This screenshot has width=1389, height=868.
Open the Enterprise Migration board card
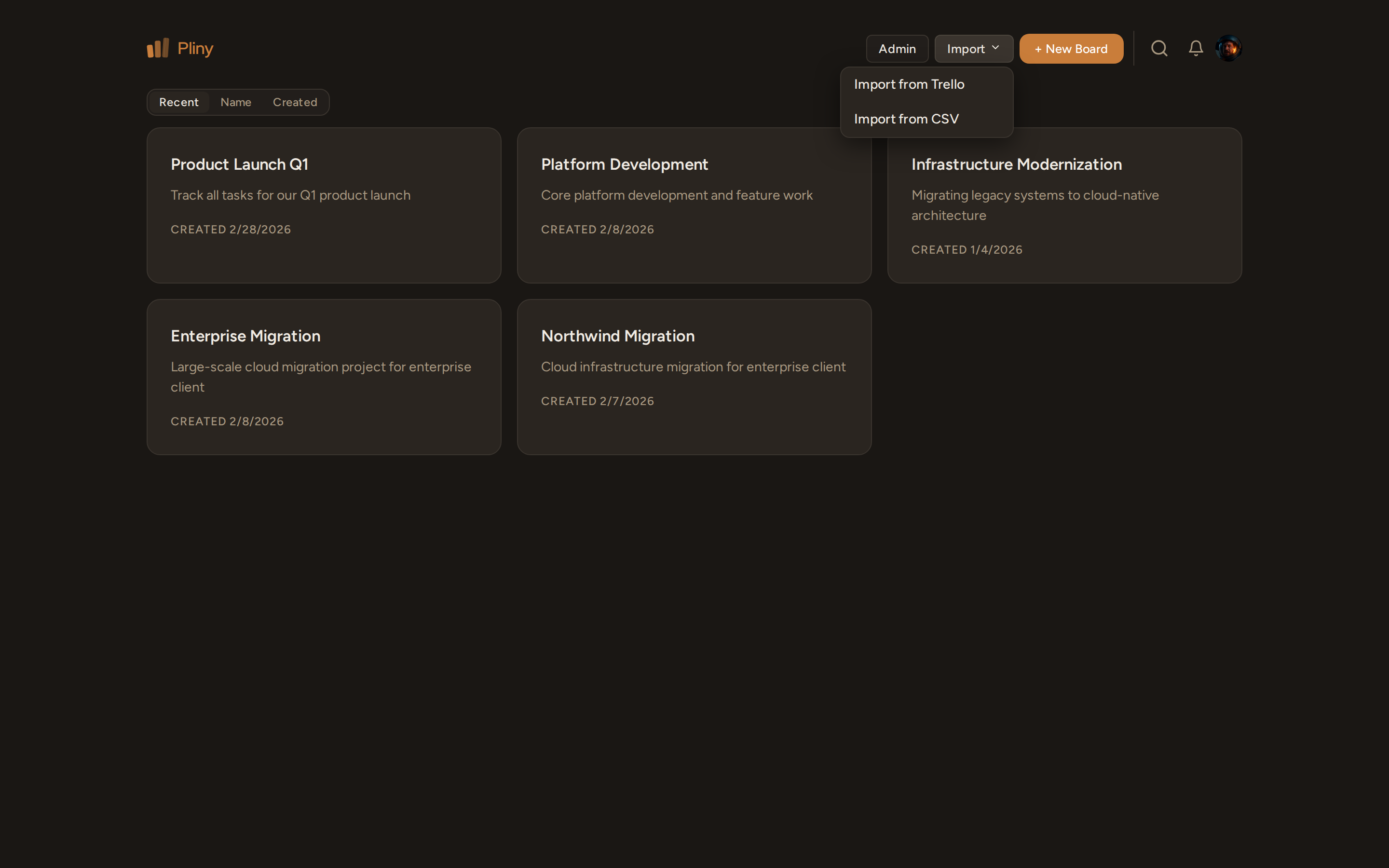(245, 336)
